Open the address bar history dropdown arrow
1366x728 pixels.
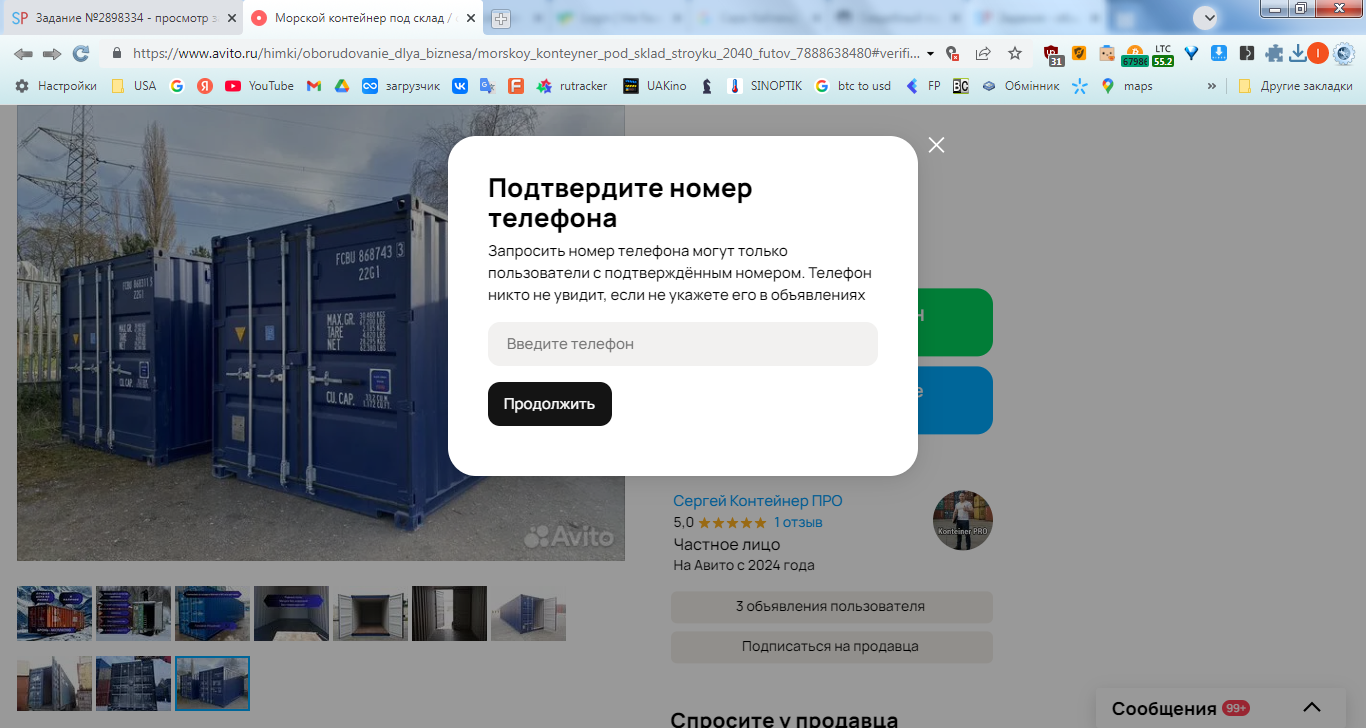[931, 54]
